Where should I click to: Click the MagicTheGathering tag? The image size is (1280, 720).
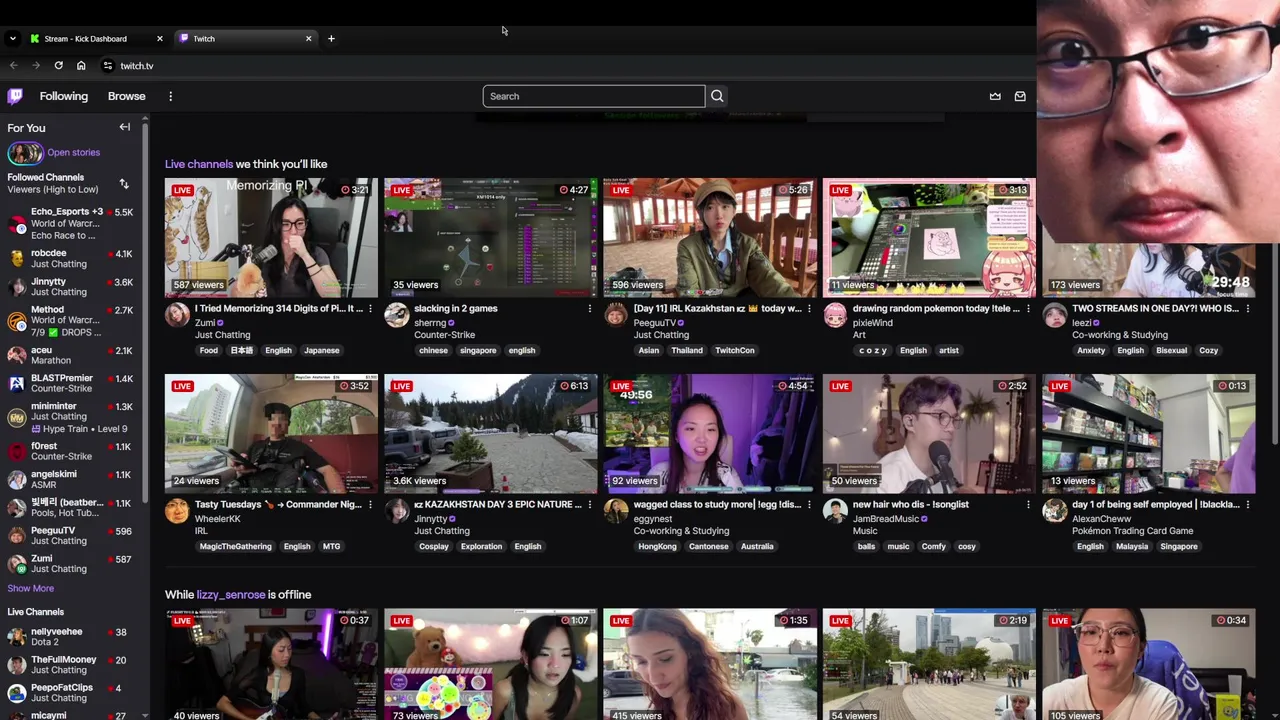coord(235,547)
